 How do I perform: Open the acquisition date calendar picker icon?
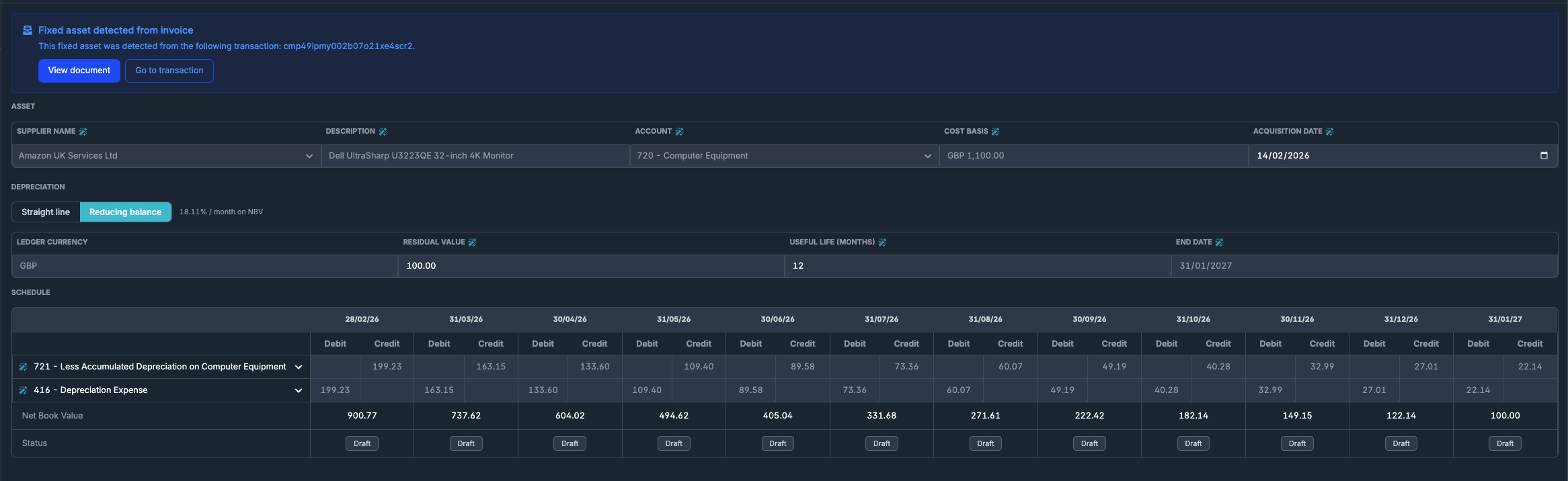coord(1544,155)
